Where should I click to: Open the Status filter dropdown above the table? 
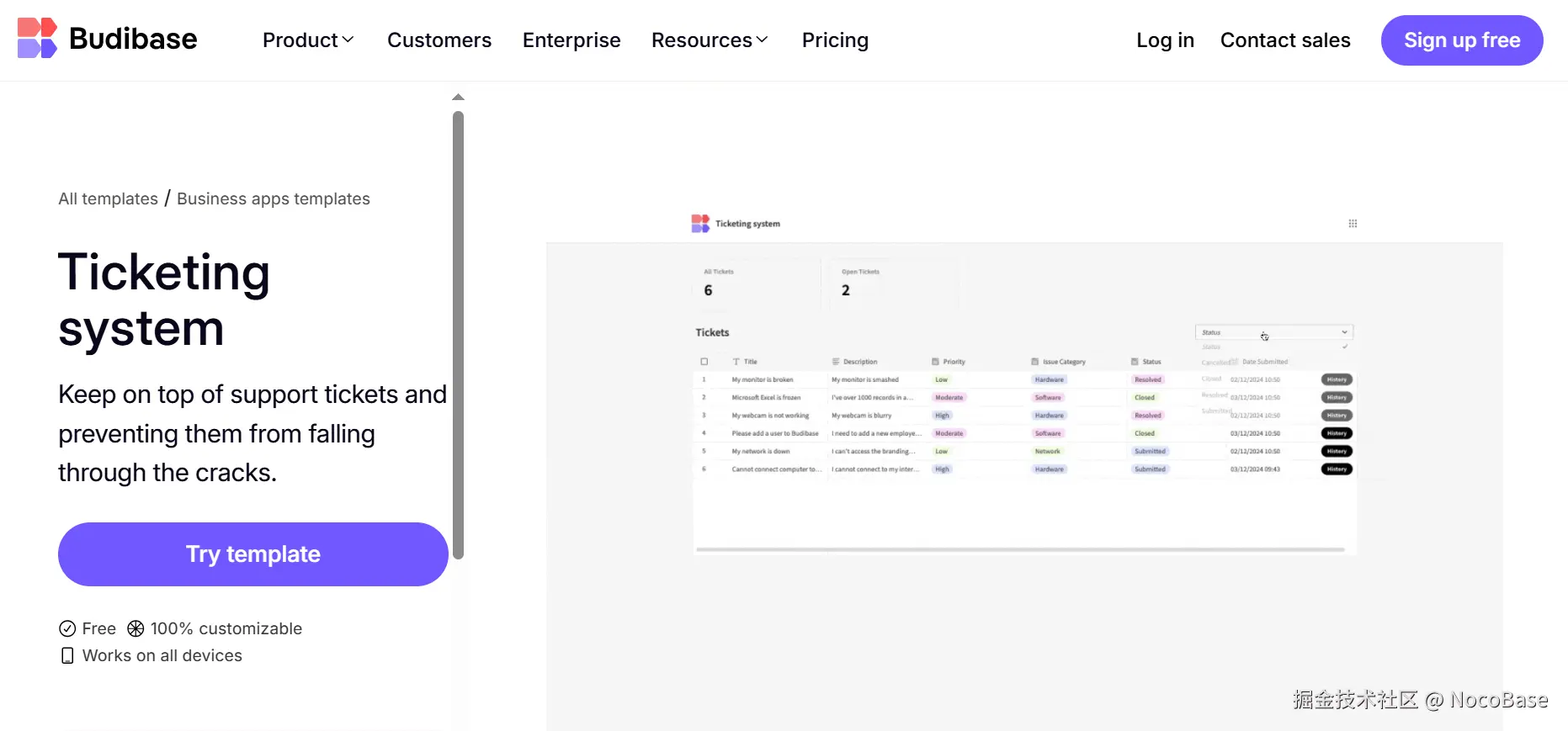click(1273, 332)
